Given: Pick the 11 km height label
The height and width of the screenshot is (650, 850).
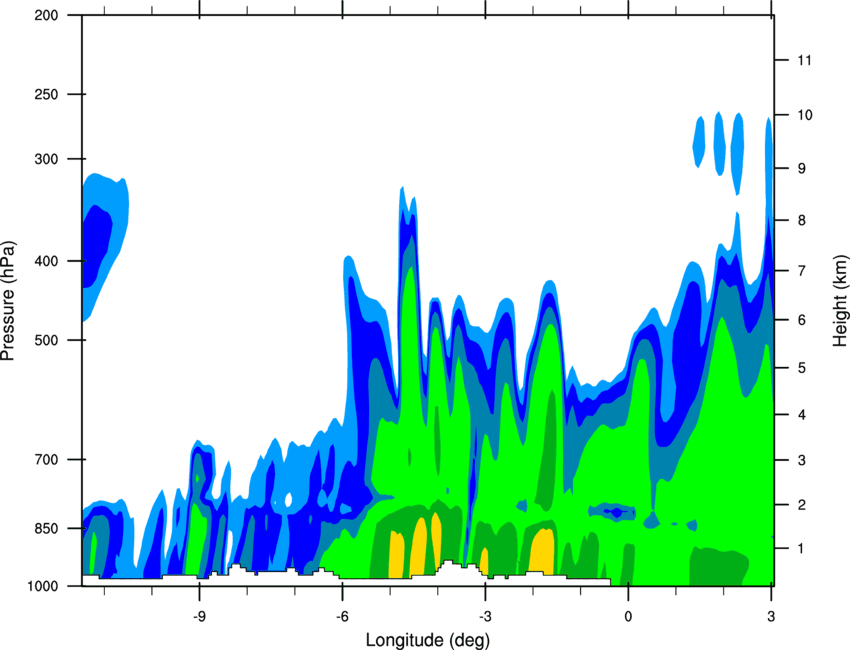Looking at the screenshot, I should (x=804, y=60).
